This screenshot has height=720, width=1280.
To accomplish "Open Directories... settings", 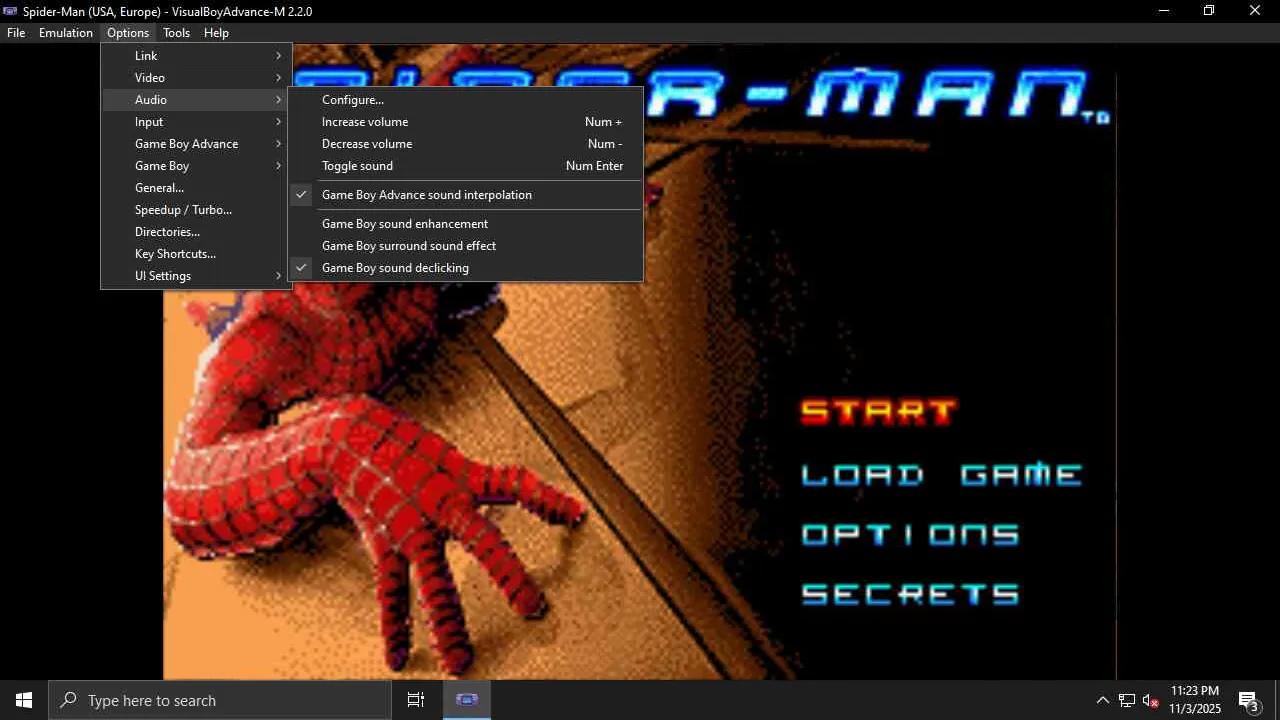I will point(196,232).
